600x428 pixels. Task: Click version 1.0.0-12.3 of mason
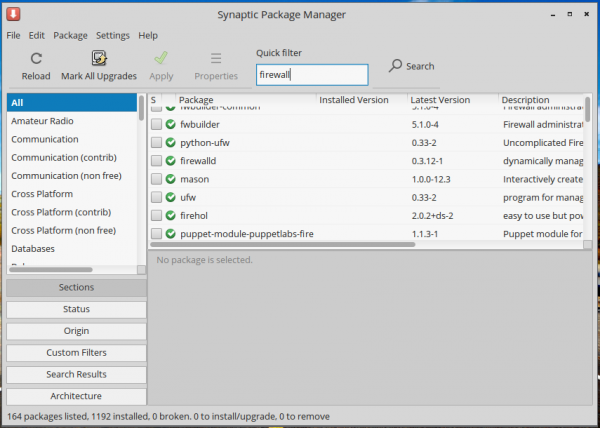[431, 179]
